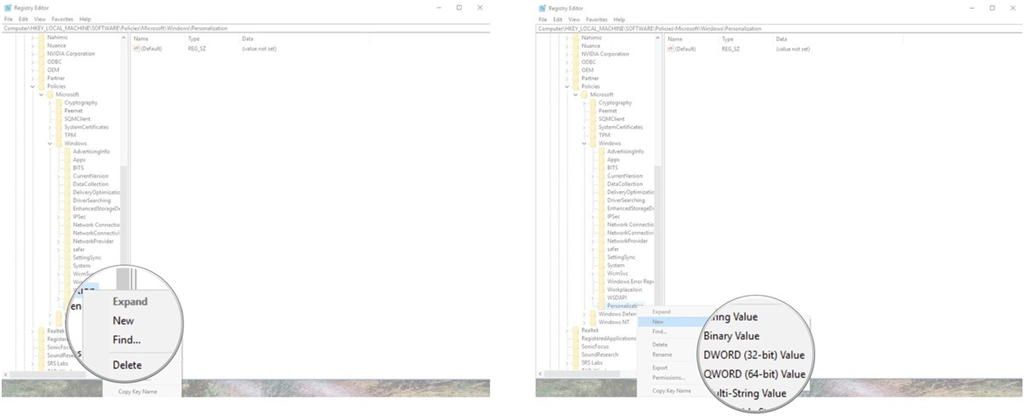
Task: Choose Permissions... in right window context menu
Action: tap(668, 377)
